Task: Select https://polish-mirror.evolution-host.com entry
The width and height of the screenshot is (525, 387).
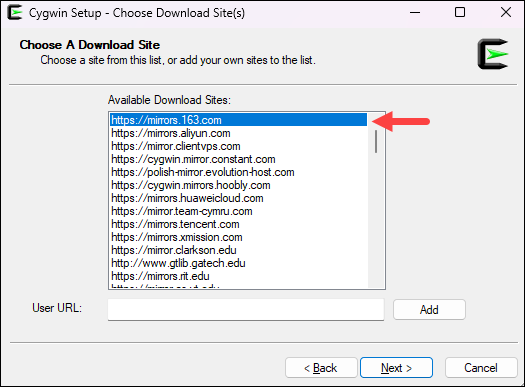Action: [239, 172]
